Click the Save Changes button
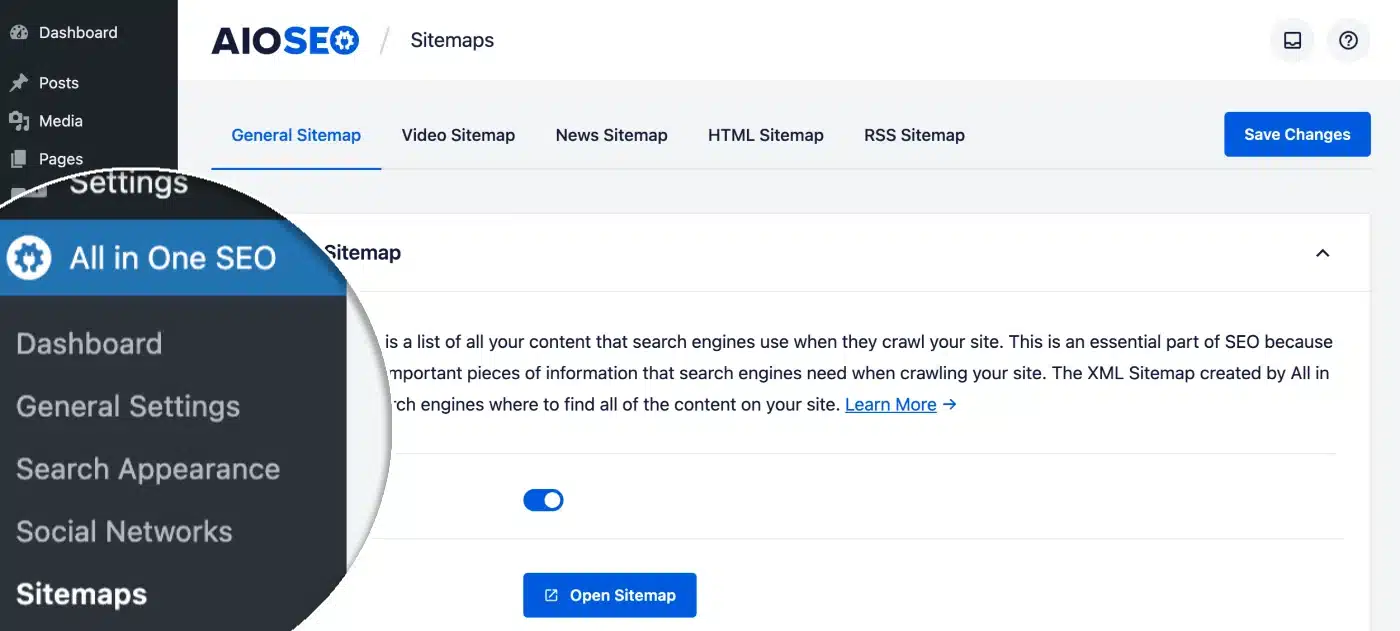Image resolution: width=1400 pixels, height=631 pixels. coord(1297,133)
